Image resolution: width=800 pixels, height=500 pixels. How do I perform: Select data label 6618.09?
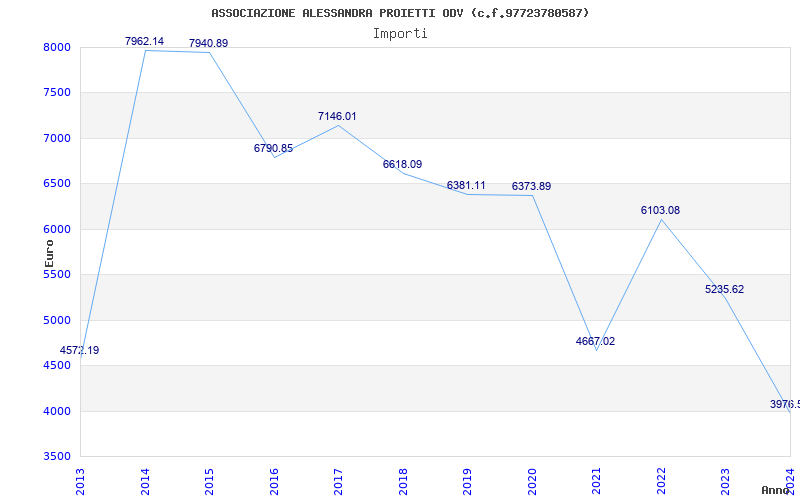403,164
